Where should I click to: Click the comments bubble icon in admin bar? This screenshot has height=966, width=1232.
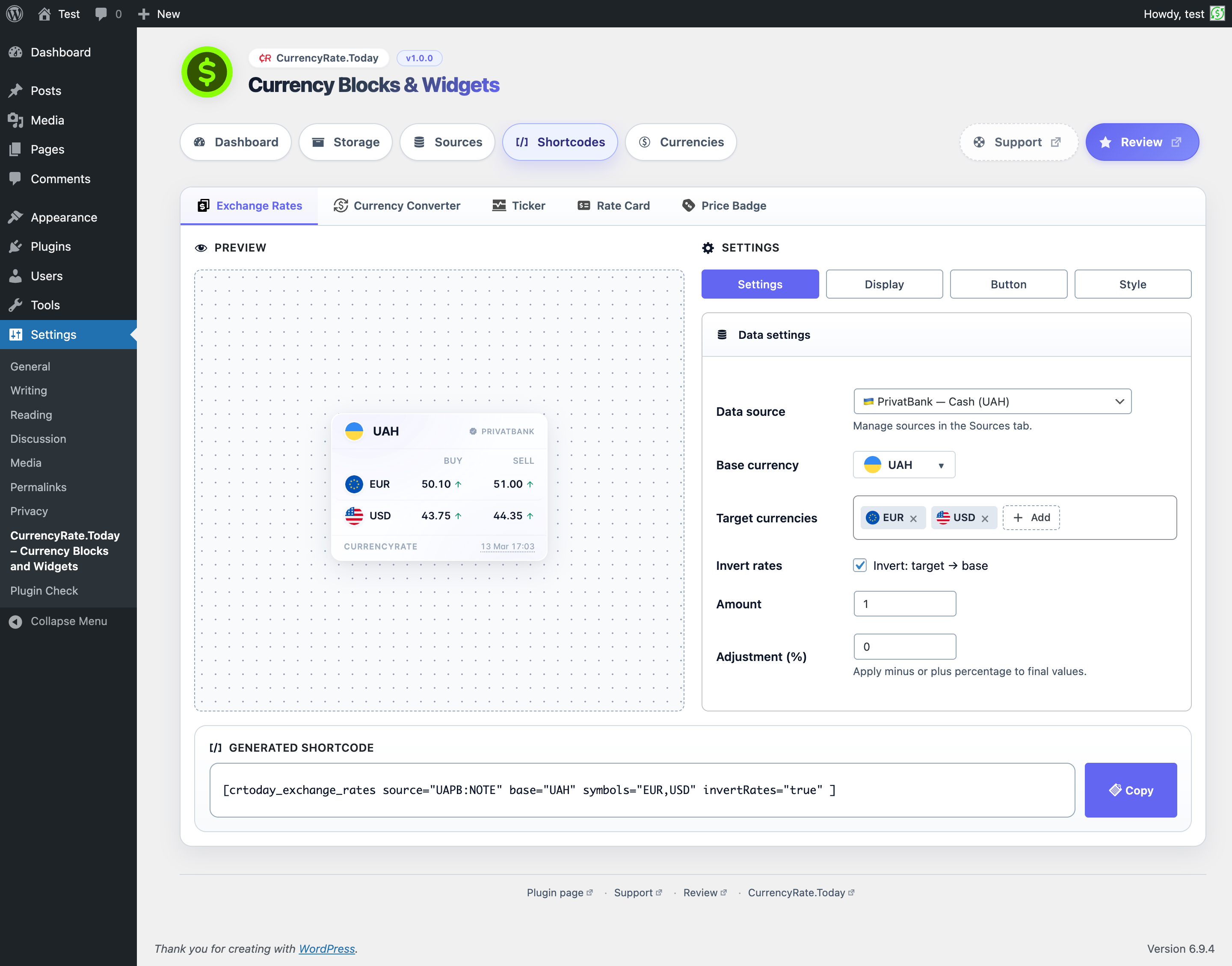(x=101, y=14)
